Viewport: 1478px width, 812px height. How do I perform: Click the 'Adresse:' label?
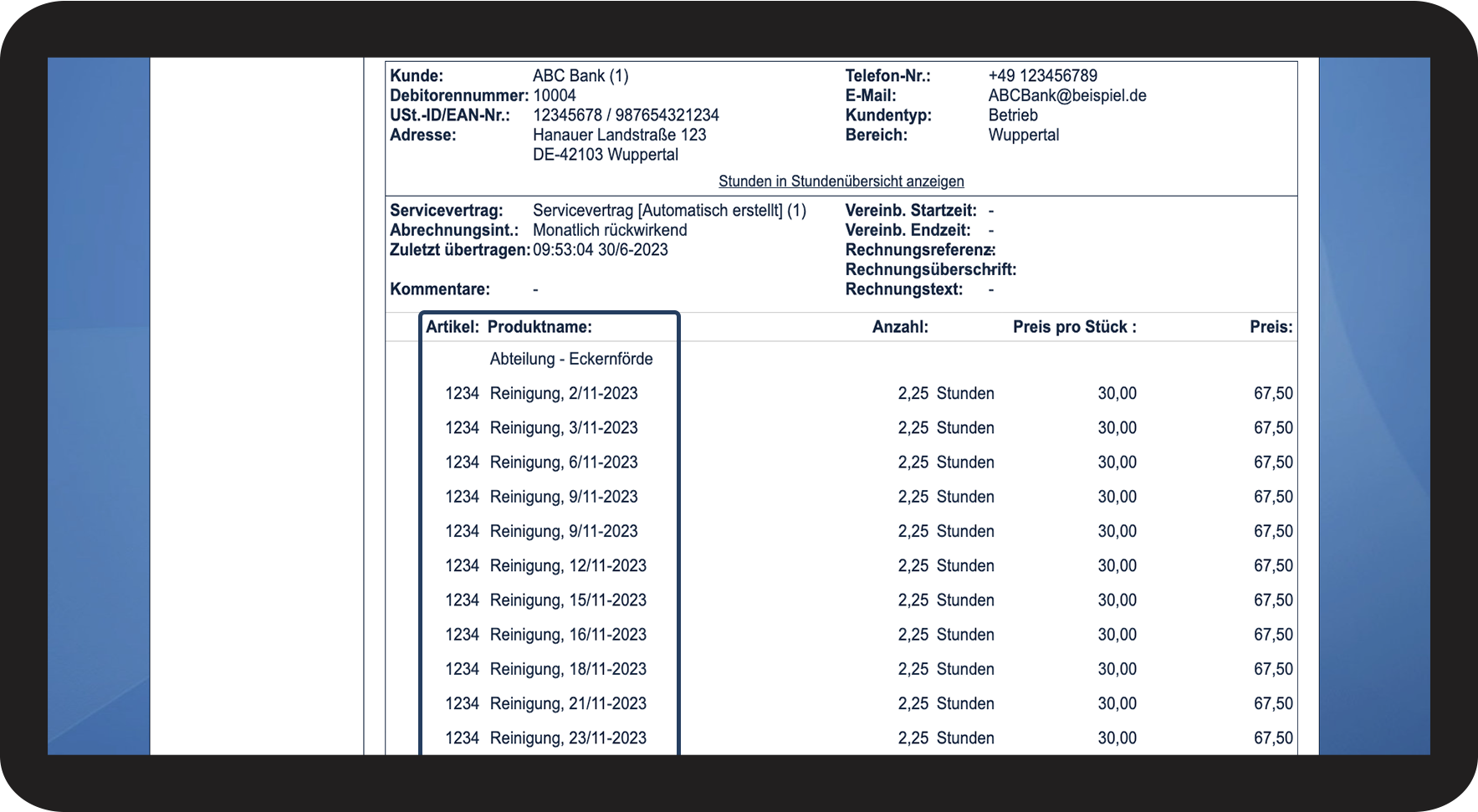pyautogui.click(x=423, y=135)
